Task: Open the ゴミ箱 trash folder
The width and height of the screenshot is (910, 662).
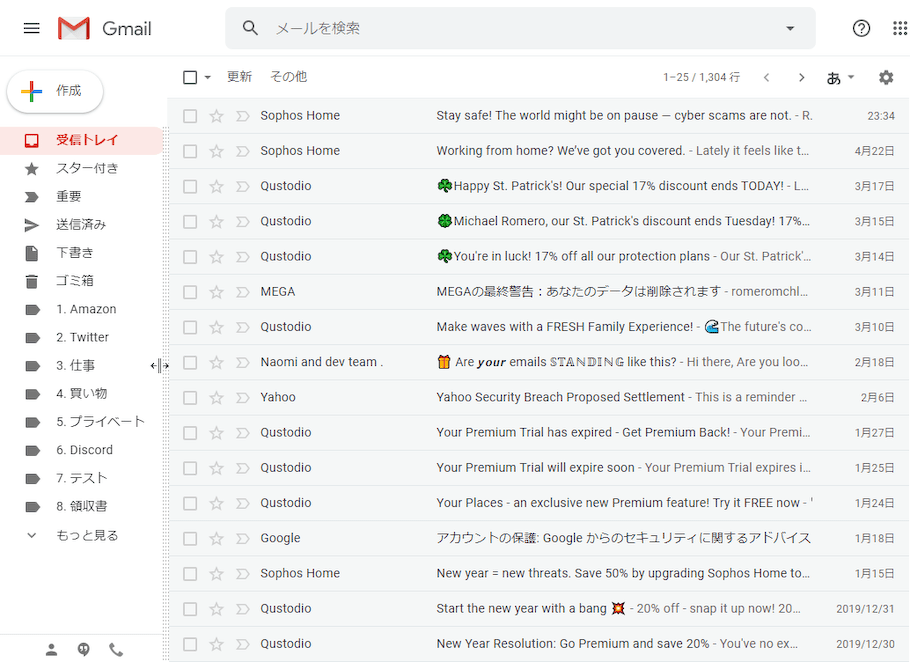Action: pos(81,281)
